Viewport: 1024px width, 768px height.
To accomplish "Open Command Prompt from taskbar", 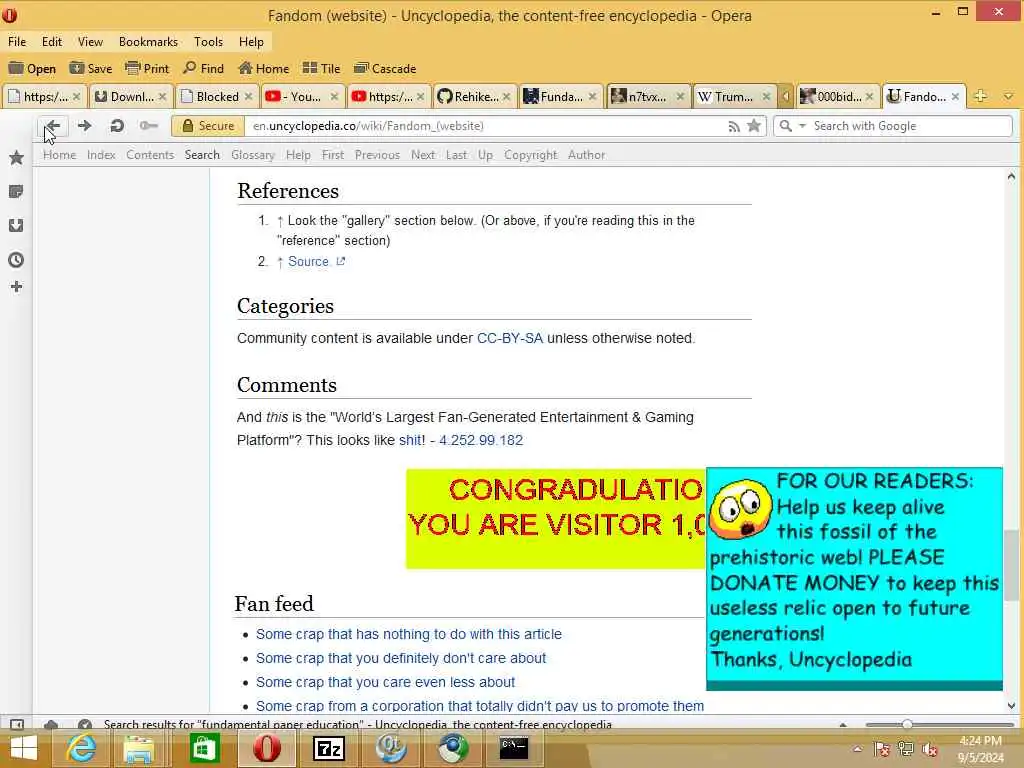I will click(x=514, y=748).
